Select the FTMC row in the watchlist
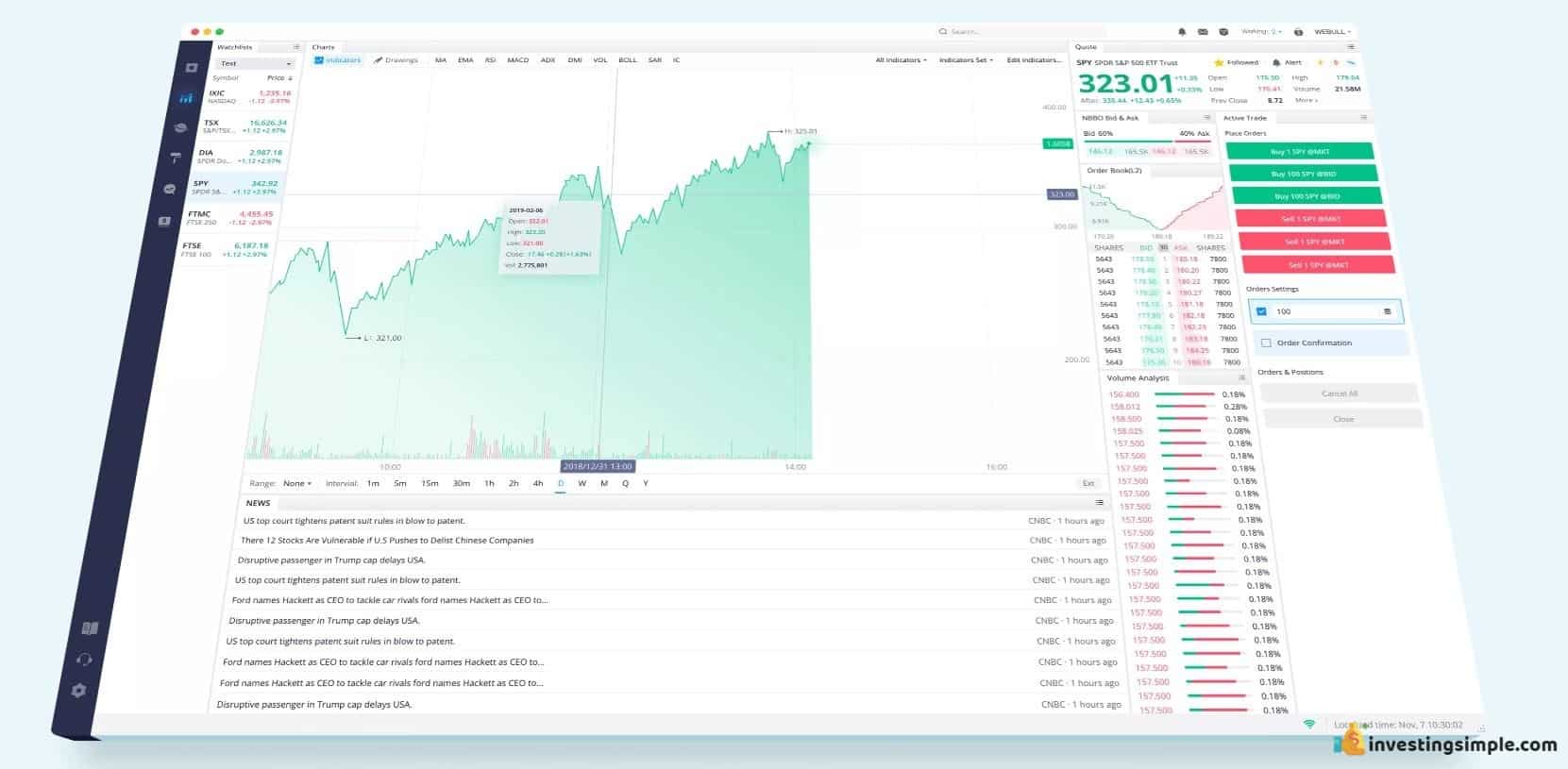The height and width of the screenshot is (769, 1568). pos(229,218)
